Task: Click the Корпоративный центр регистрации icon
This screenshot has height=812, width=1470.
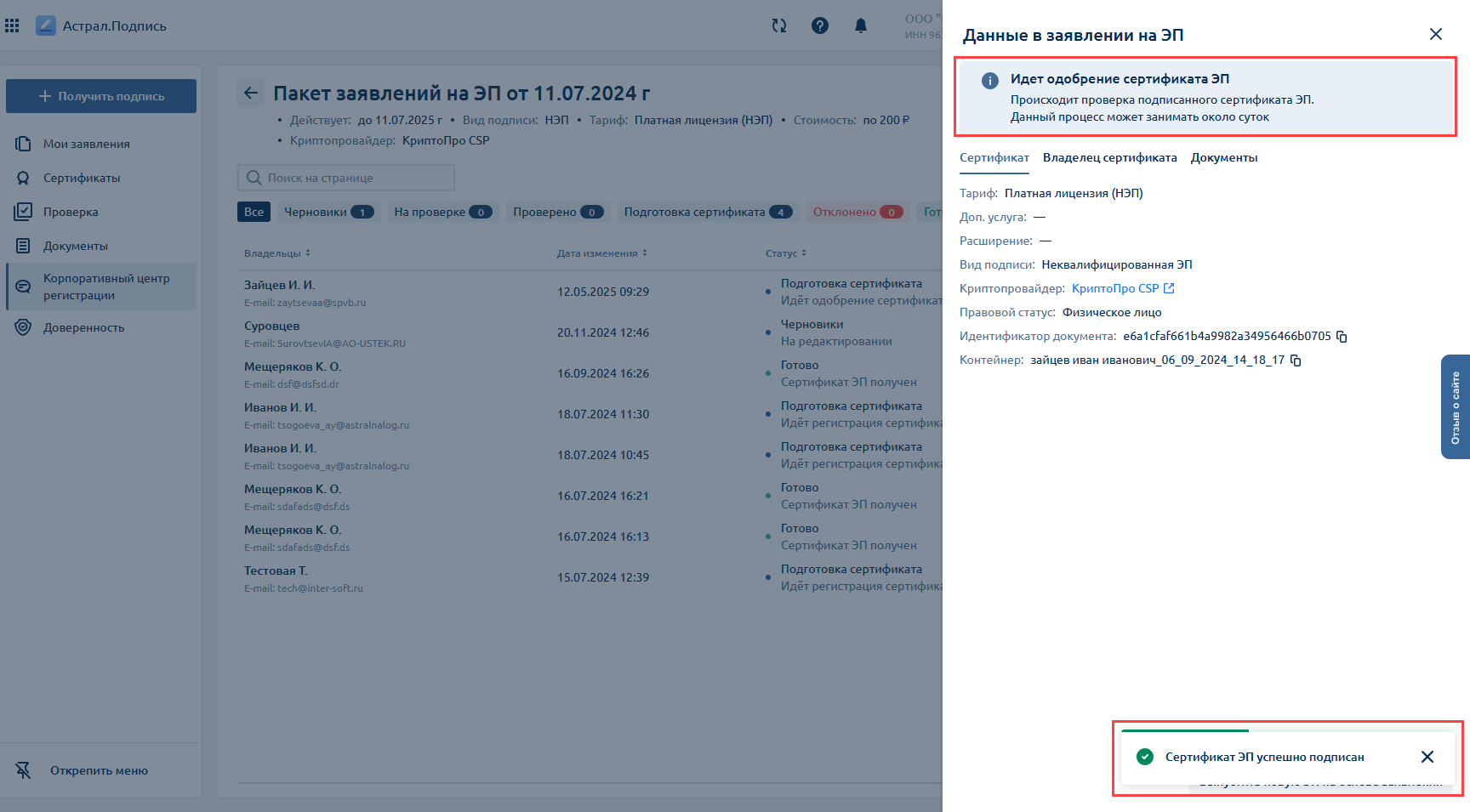Action: pos(23,287)
